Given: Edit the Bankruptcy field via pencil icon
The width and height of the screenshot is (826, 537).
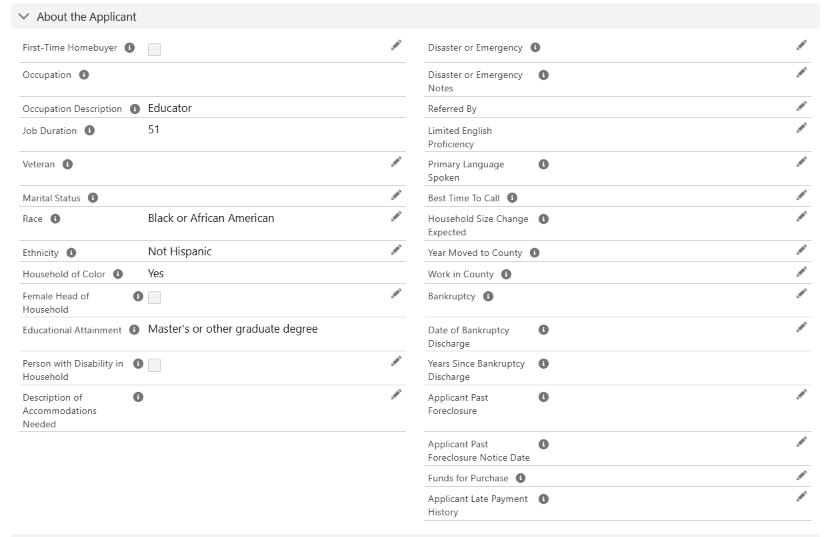Looking at the screenshot, I should pos(801,293).
